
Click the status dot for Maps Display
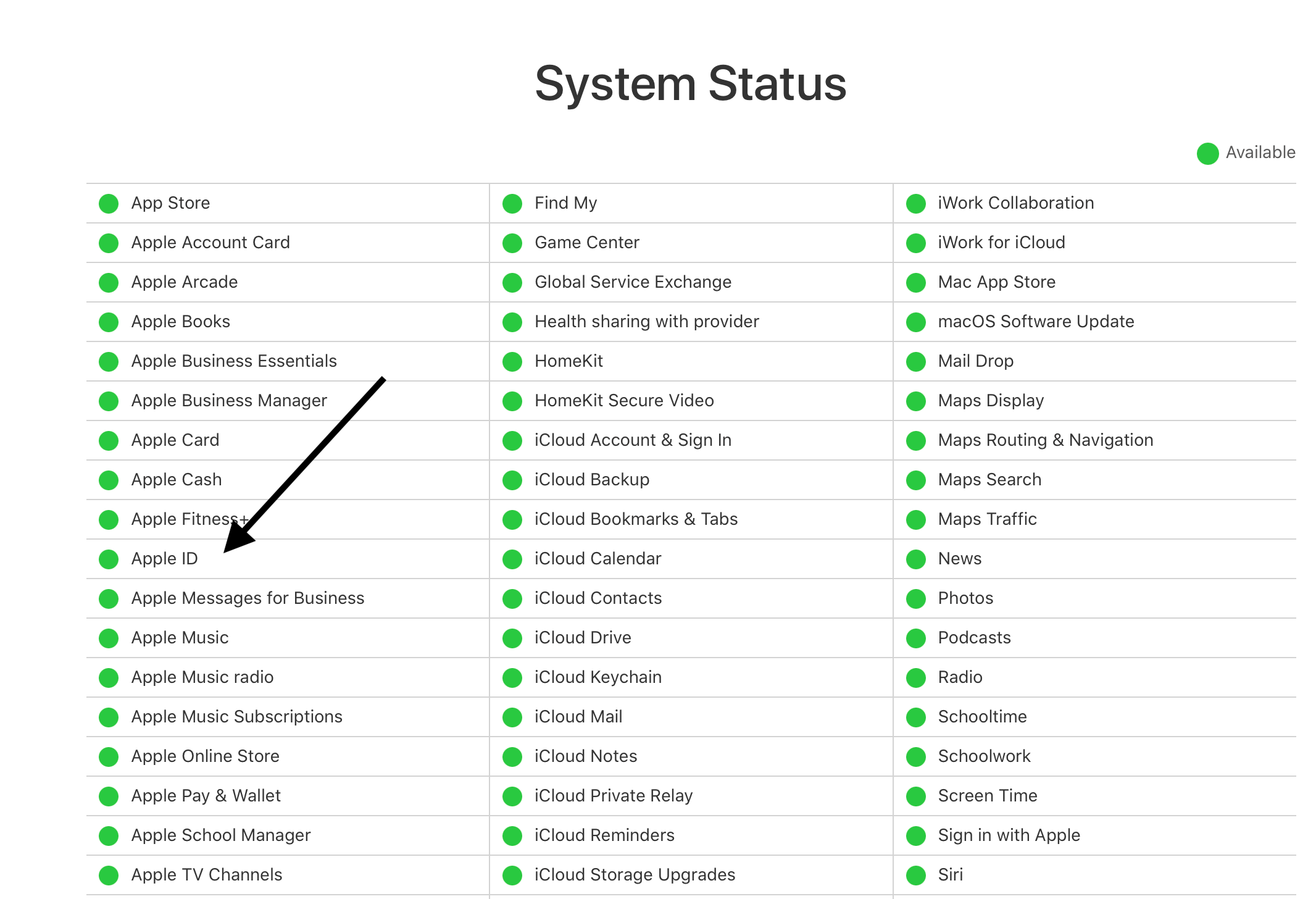coord(916,401)
